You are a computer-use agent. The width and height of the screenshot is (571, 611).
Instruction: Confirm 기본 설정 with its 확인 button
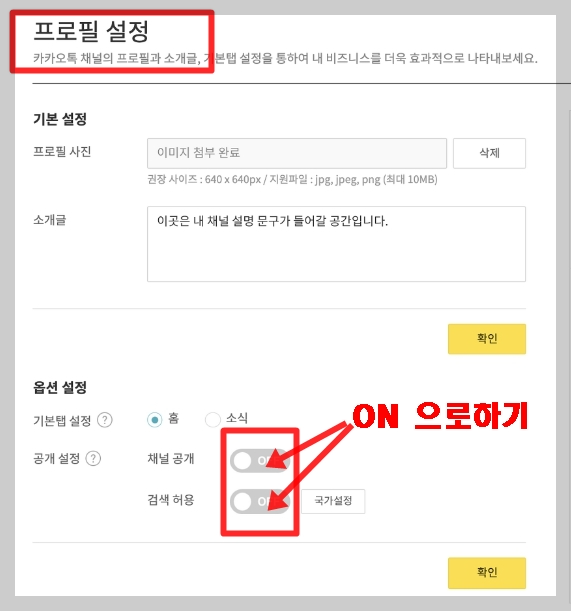487,339
